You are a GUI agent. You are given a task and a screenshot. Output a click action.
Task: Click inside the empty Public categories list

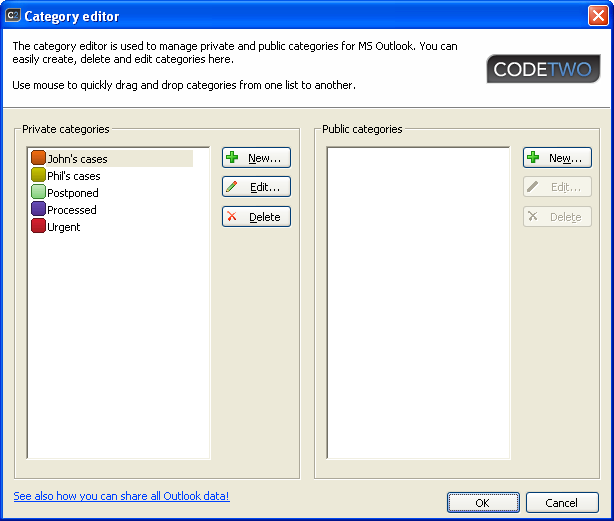(418, 303)
